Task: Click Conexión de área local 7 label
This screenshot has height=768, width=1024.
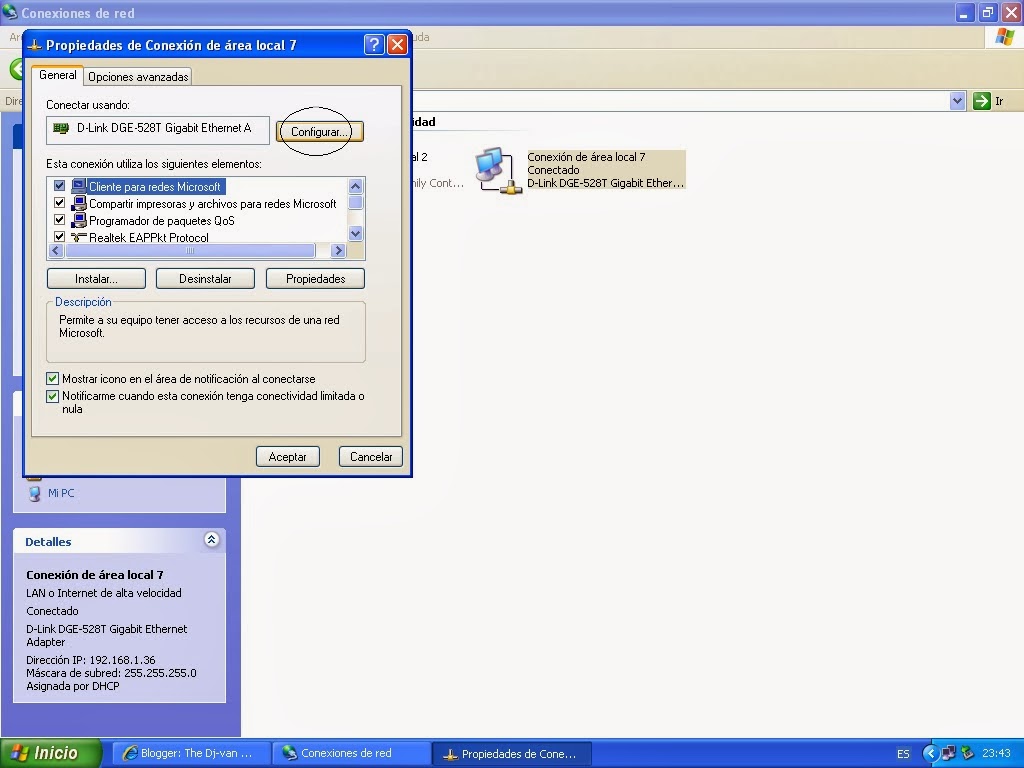Action: pyautogui.click(x=586, y=157)
